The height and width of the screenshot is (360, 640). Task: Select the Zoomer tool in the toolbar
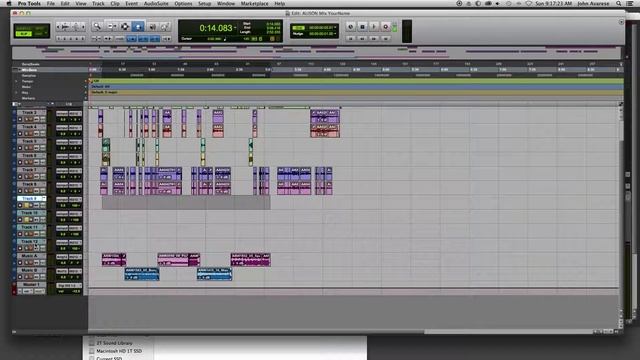coord(97,27)
